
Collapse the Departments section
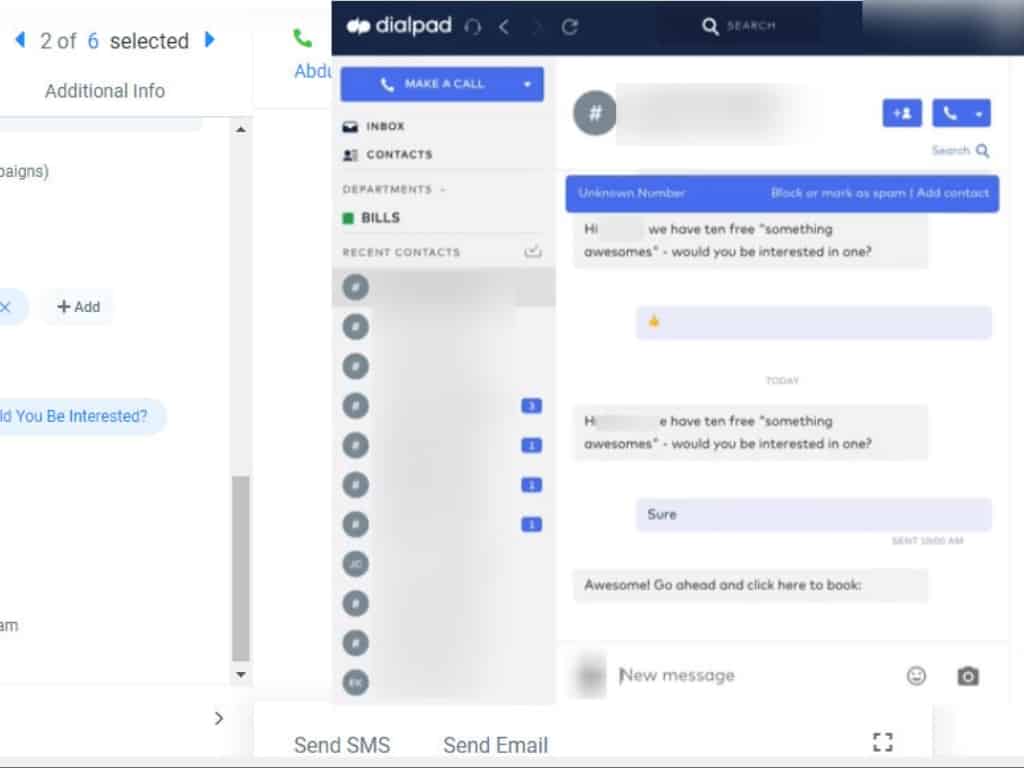pos(443,190)
